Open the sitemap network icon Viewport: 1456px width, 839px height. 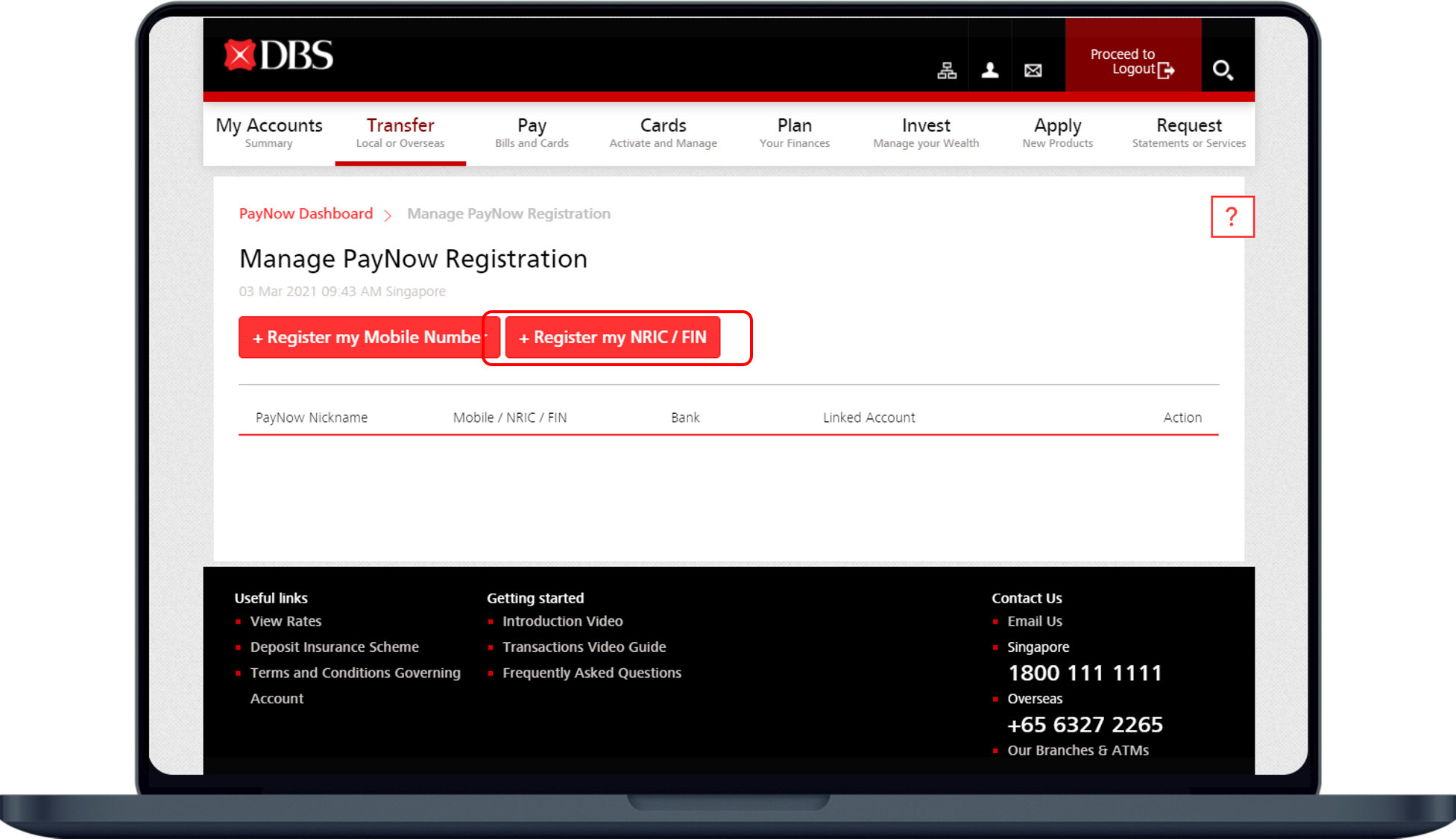coord(947,70)
